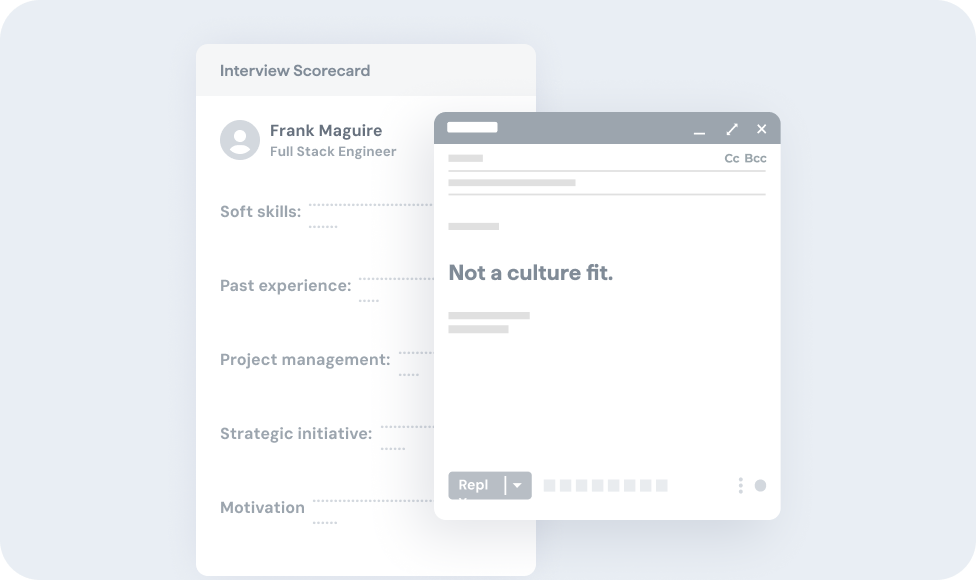Minimize the email compose window

point(700,130)
